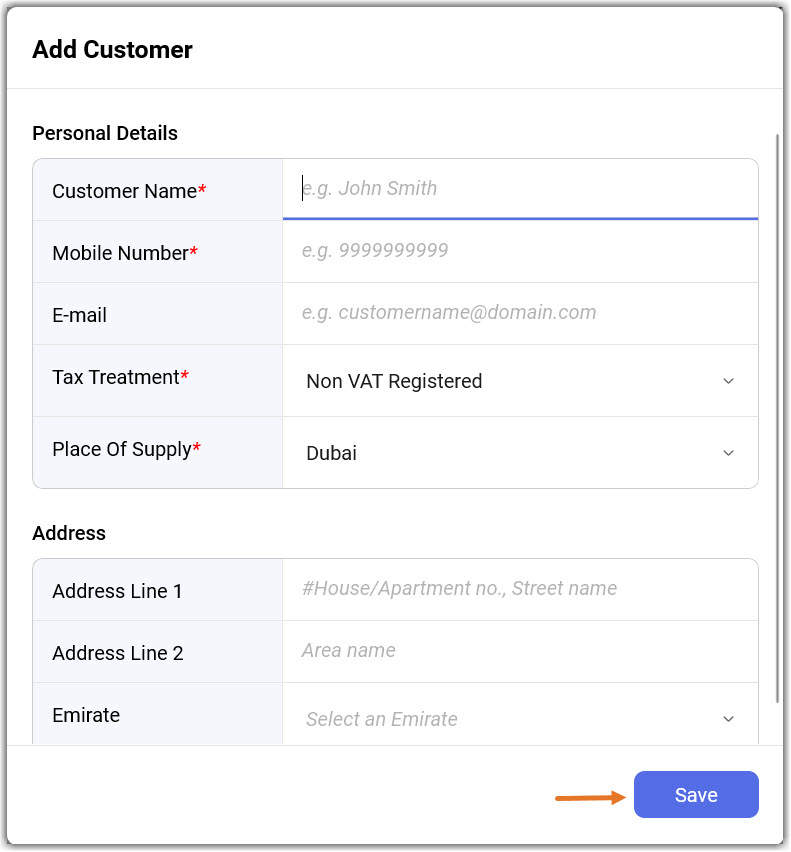Click the Personal Details section heading
Screen dimensions: 791x852
click(x=105, y=133)
